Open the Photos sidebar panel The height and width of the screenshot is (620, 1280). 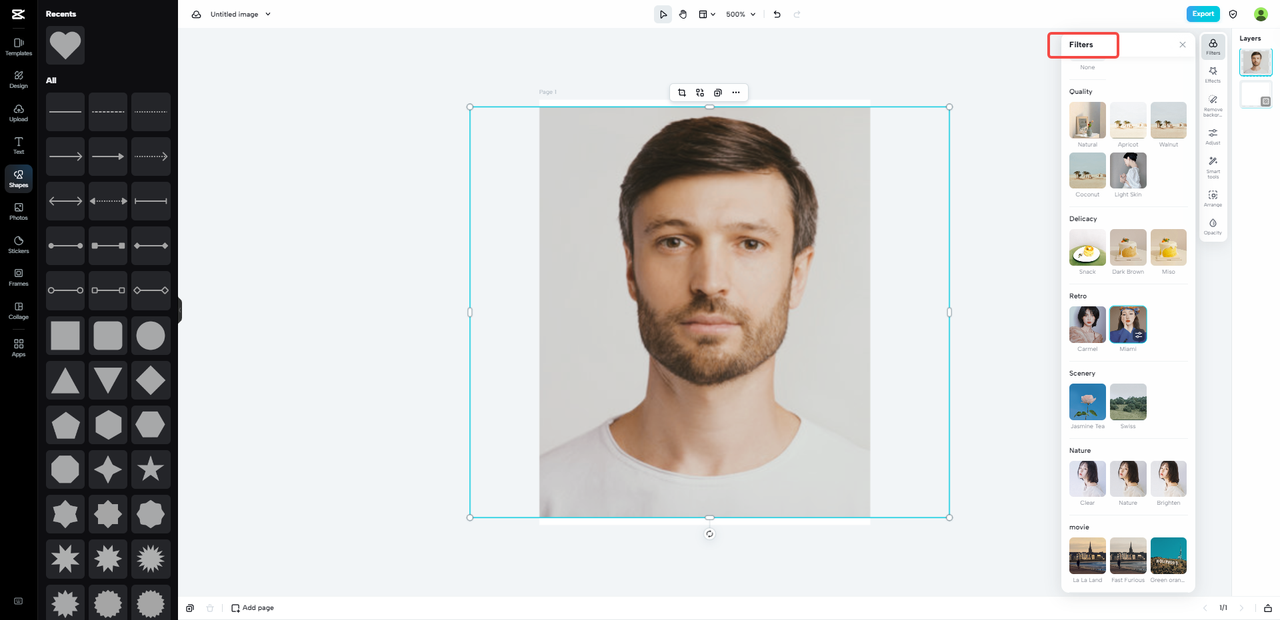click(18, 211)
